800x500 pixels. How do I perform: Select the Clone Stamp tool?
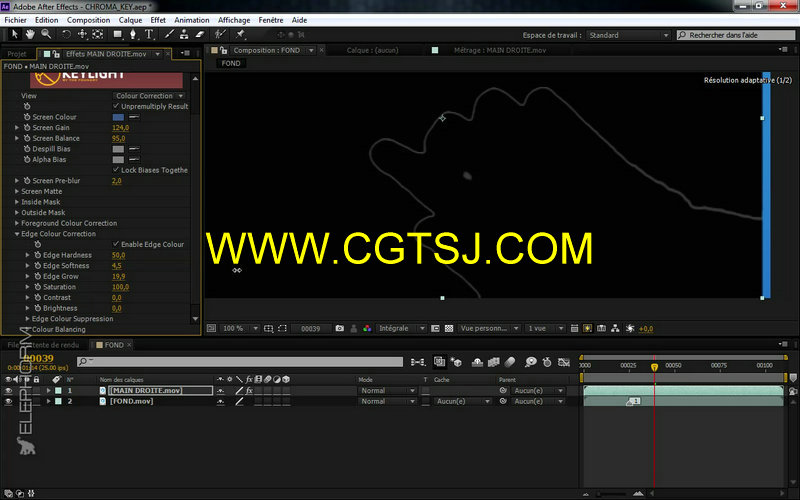[x=184, y=34]
